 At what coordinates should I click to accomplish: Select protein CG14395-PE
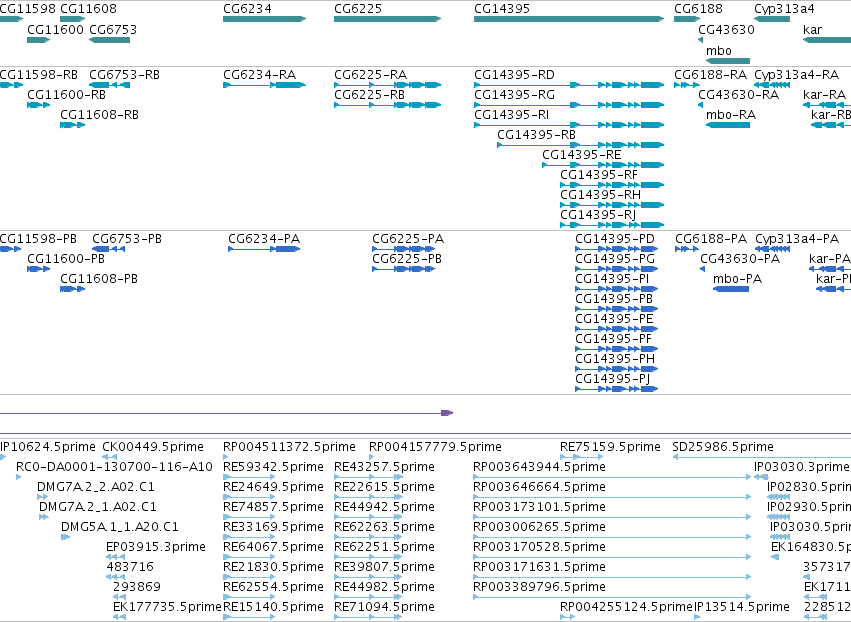617,329
